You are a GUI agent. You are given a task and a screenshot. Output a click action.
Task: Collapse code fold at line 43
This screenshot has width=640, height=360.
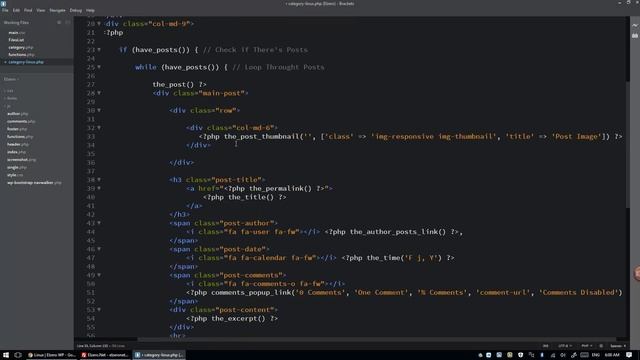[99, 223]
